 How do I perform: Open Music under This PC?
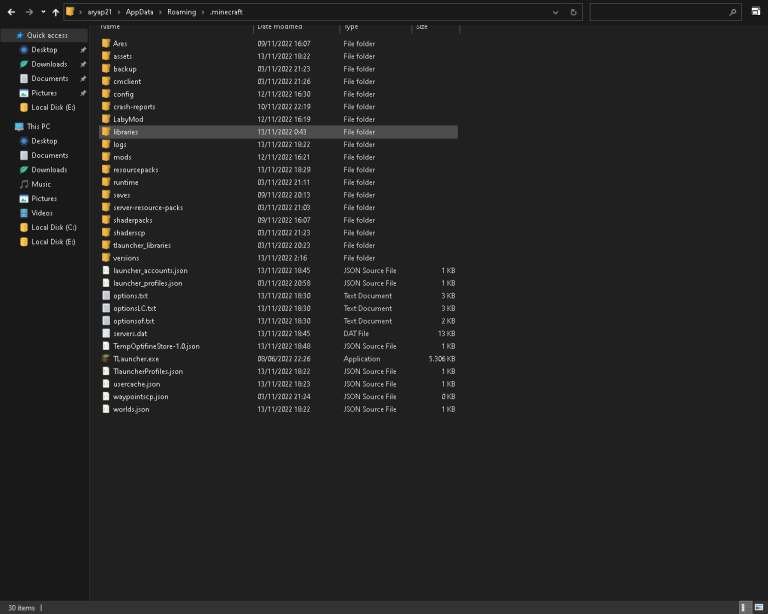click(x=41, y=184)
